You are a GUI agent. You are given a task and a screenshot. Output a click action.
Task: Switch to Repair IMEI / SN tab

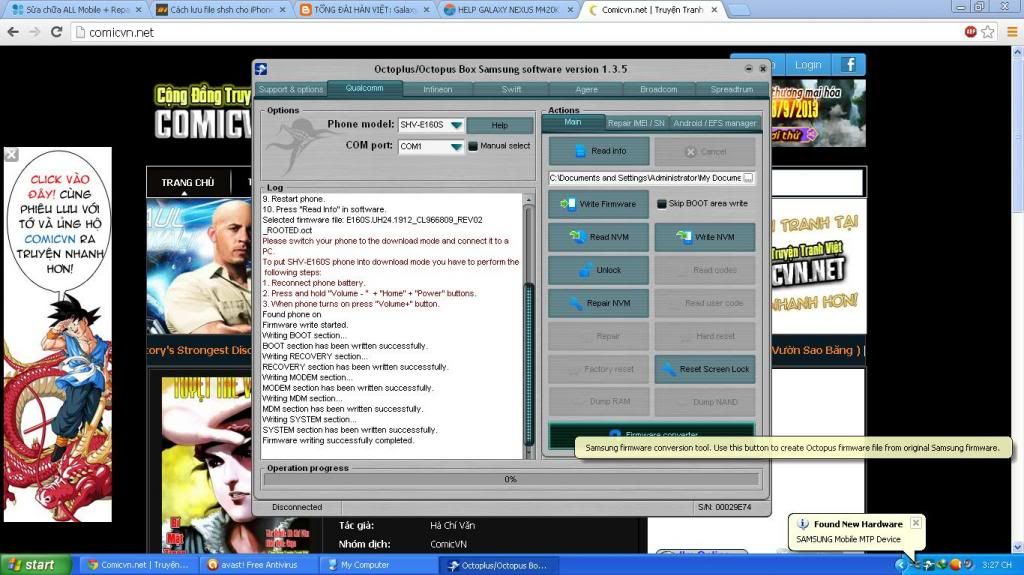[x=636, y=123]
